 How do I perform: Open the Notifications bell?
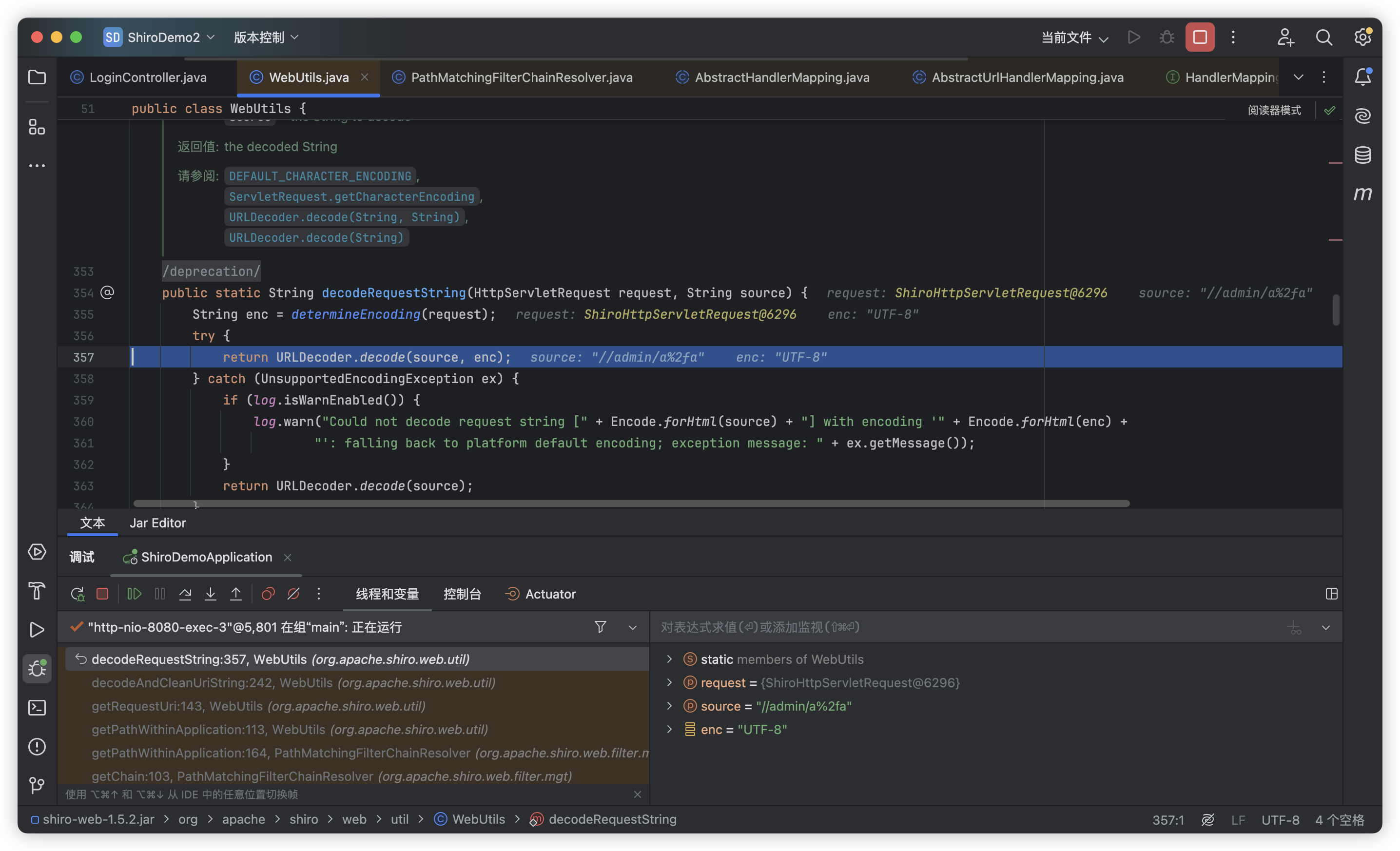pos(1362,77)
